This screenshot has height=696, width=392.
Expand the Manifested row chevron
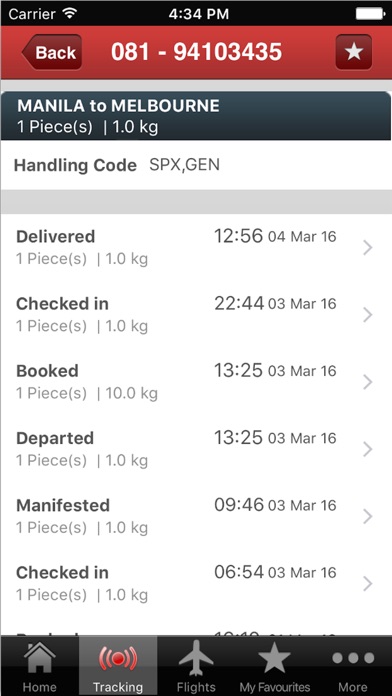[x=368, y=517]
